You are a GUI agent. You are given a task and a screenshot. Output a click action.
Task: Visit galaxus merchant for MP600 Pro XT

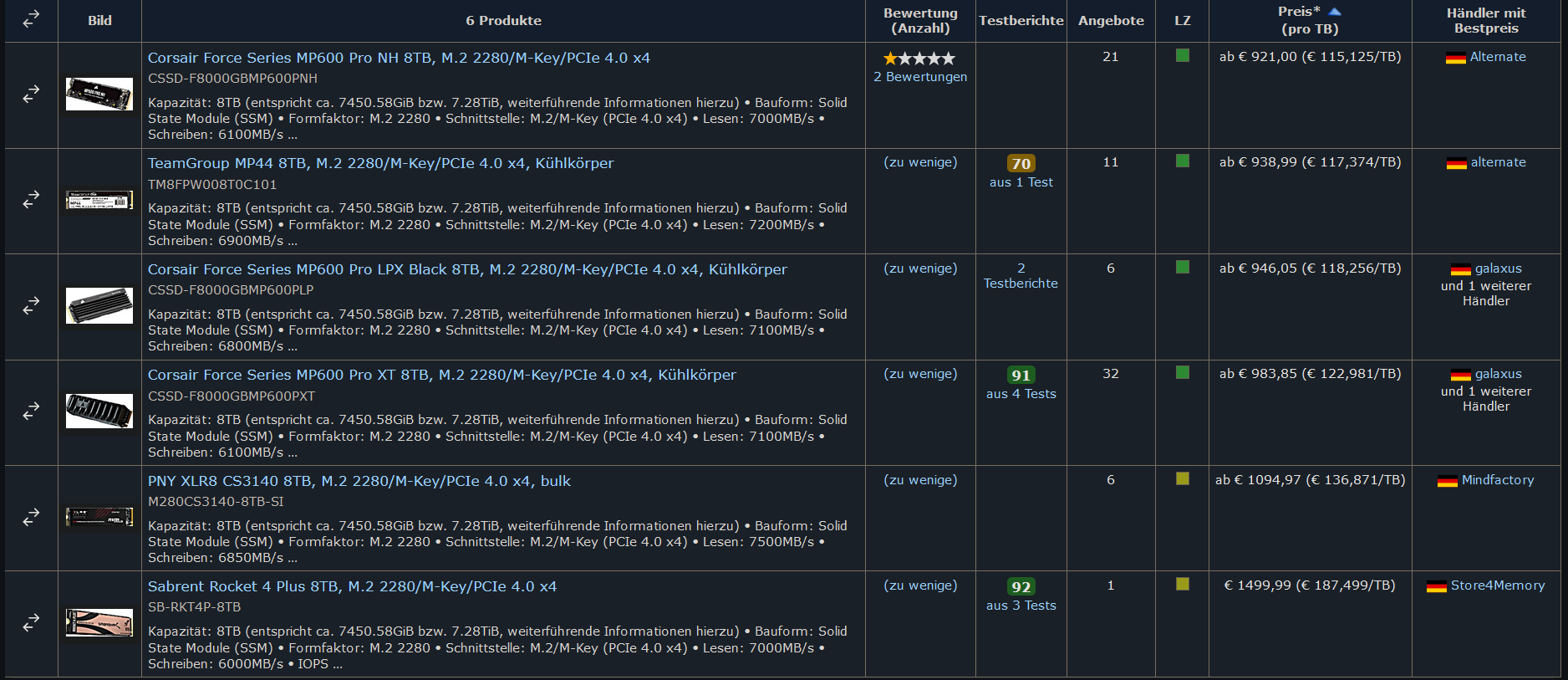point(1498,374)
